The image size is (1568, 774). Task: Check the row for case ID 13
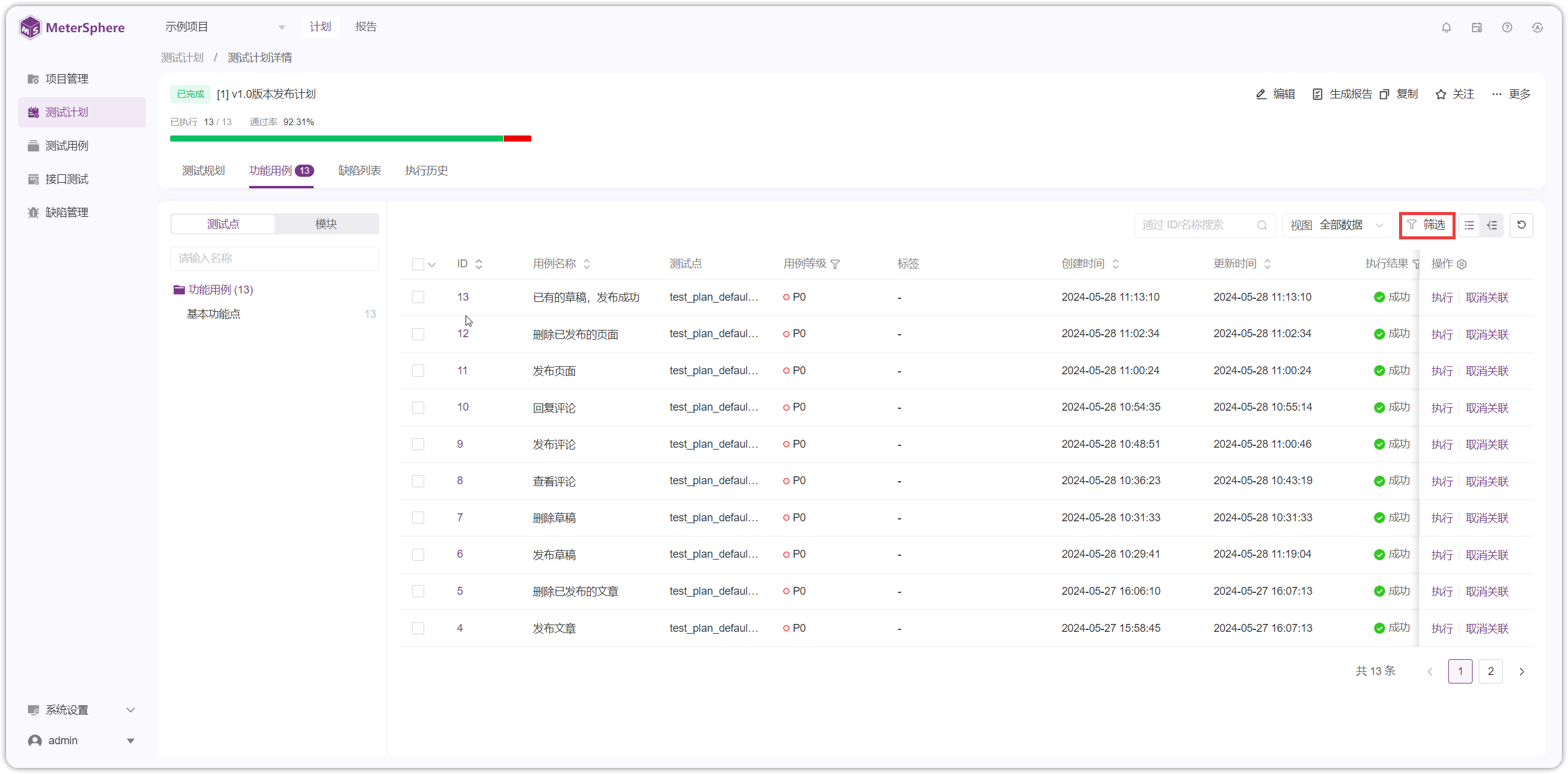(418, 297)
